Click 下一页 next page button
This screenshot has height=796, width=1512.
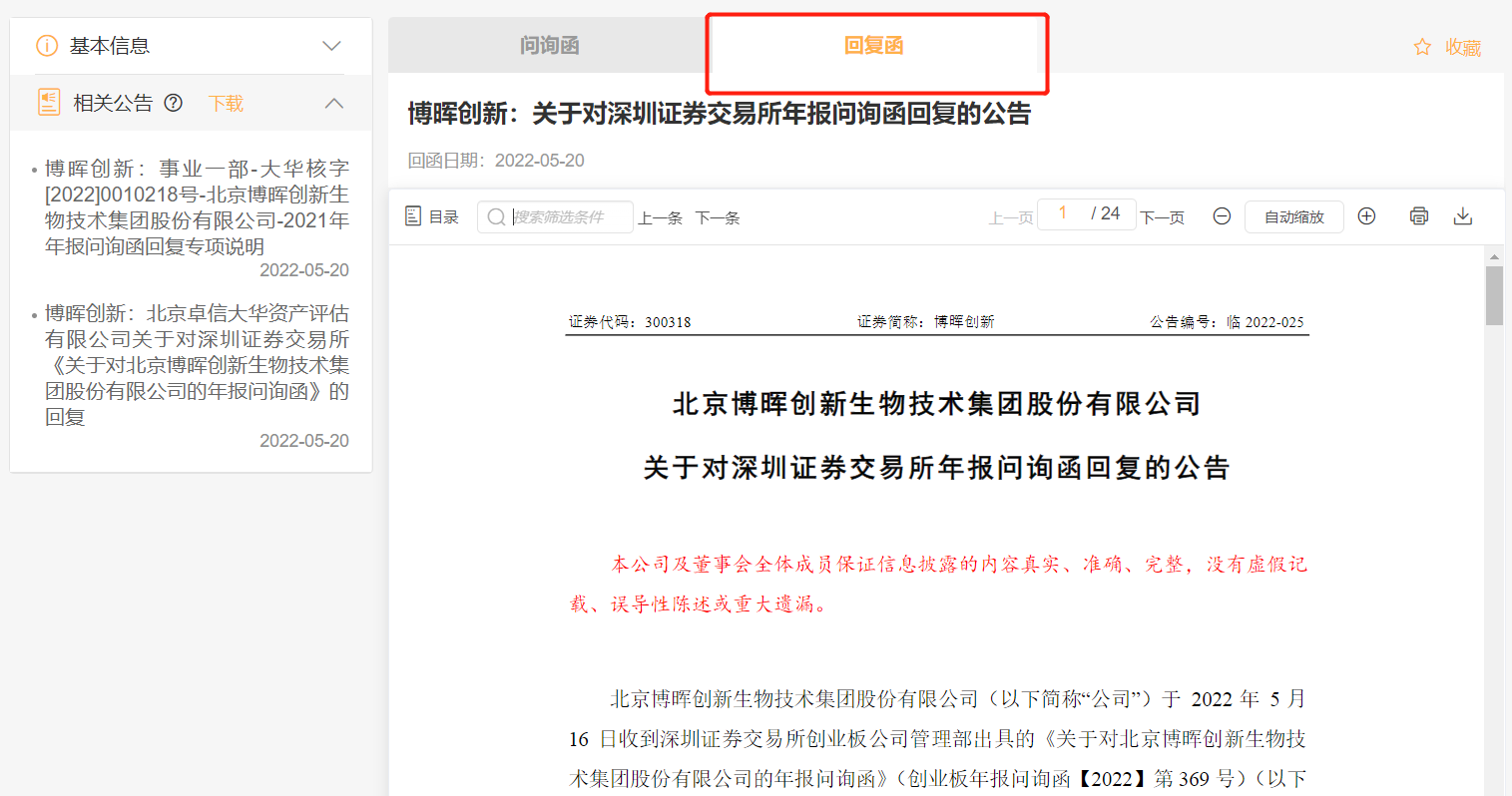pyautogui.click(x=1162, y=217)
